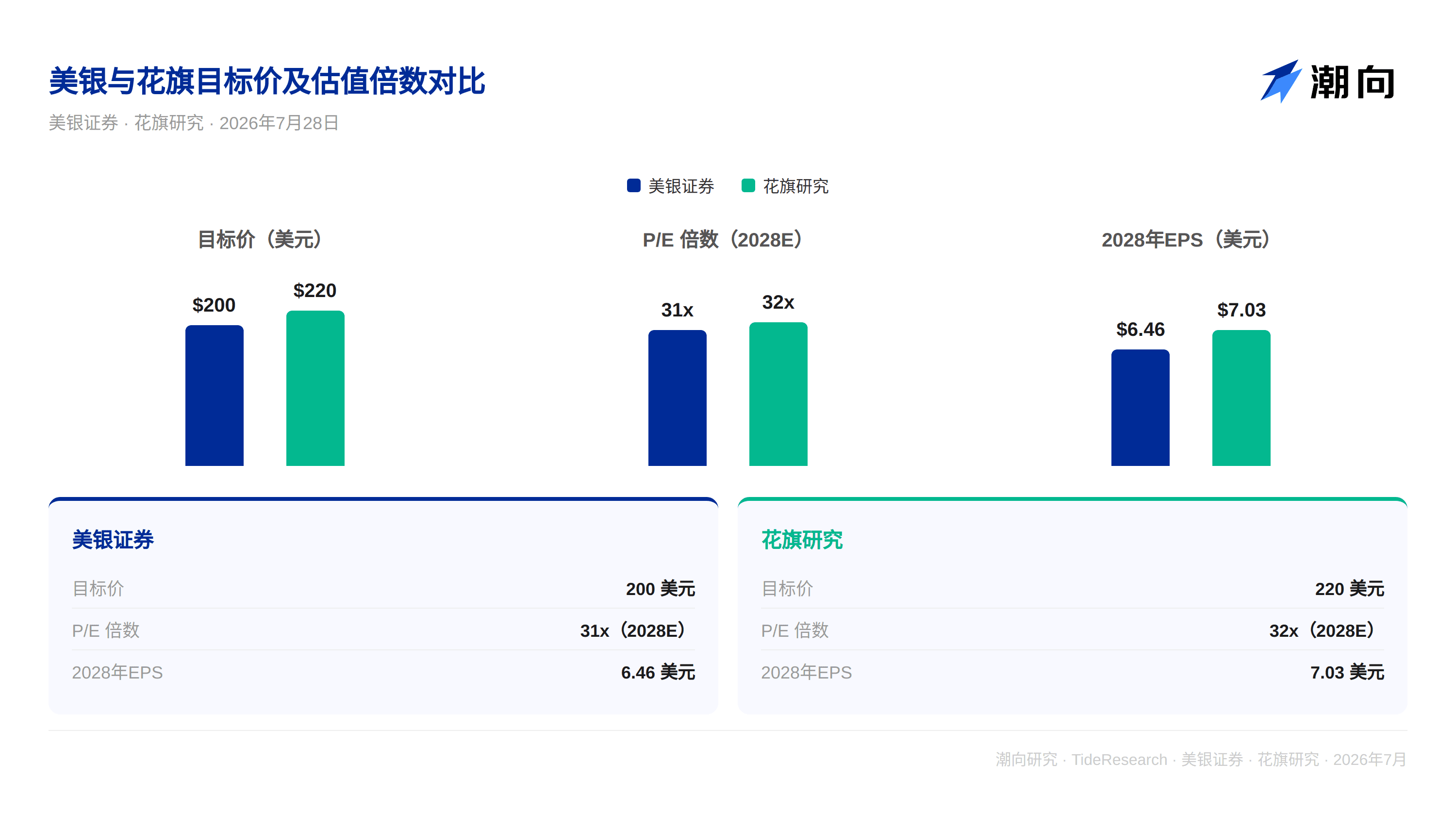
Task: Click P/E 倍数 label in 花旗研究 card
Action: pyautogui.click(x=795, y=630)
